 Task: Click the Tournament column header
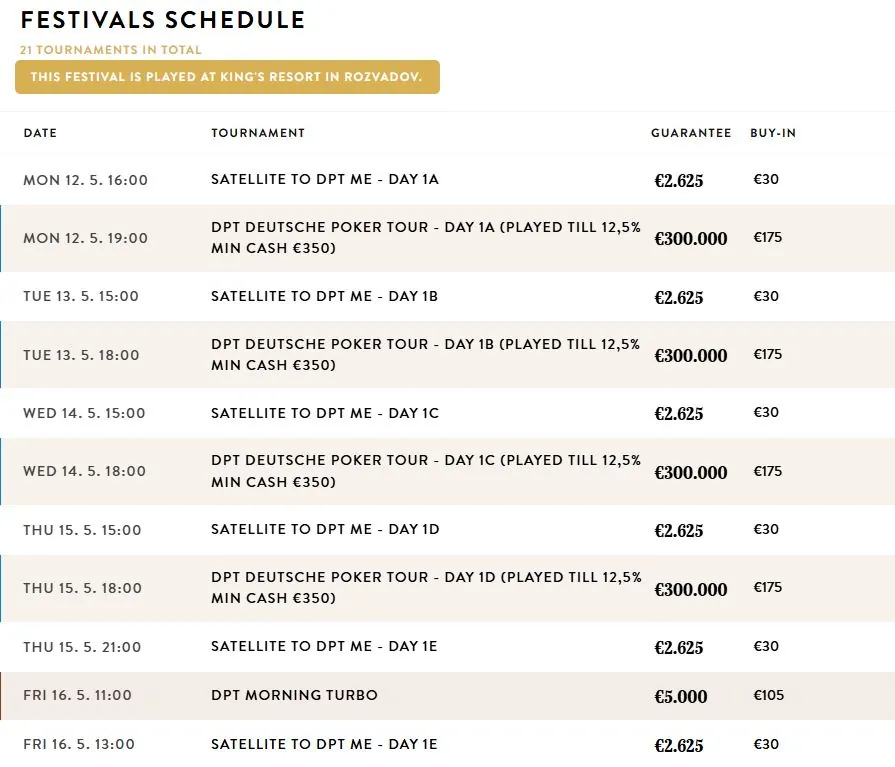tap(258, 133)
